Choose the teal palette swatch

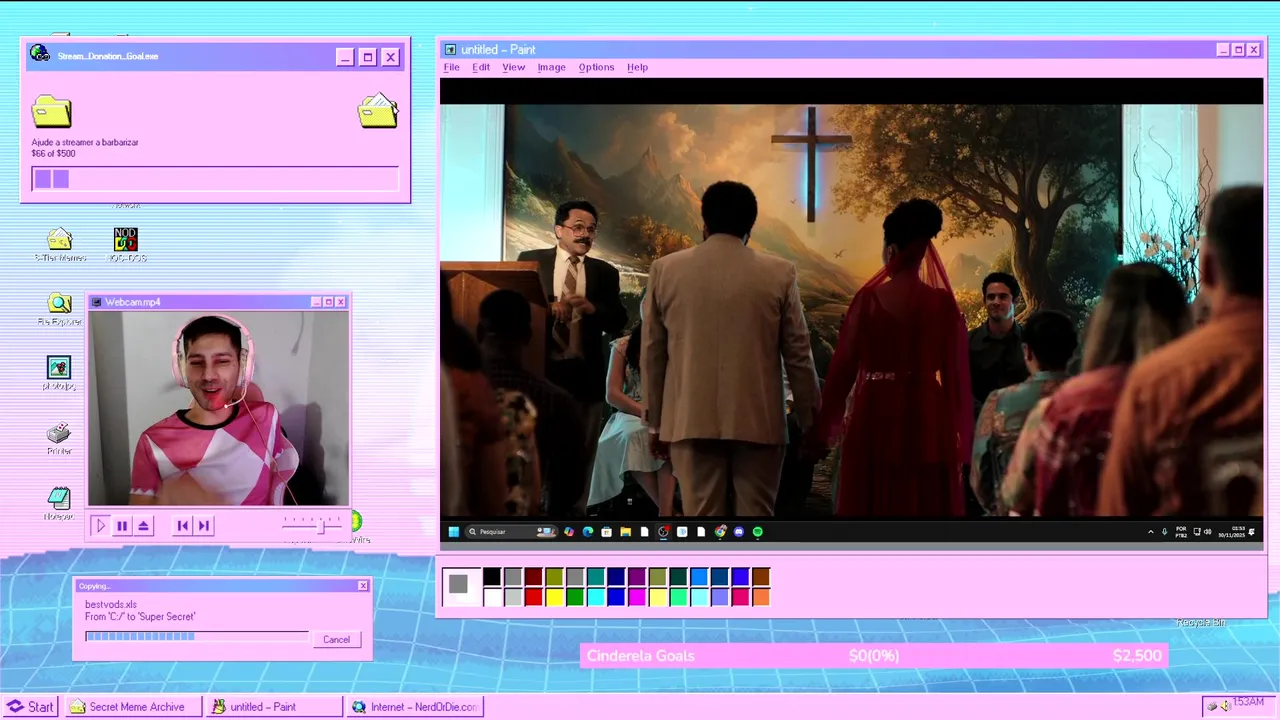[596, 577]
